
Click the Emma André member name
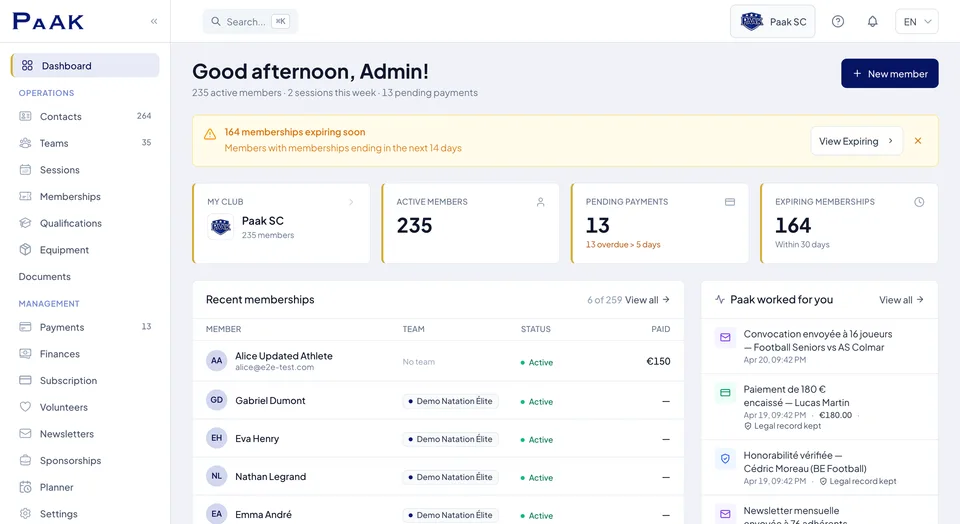point(263,514)
